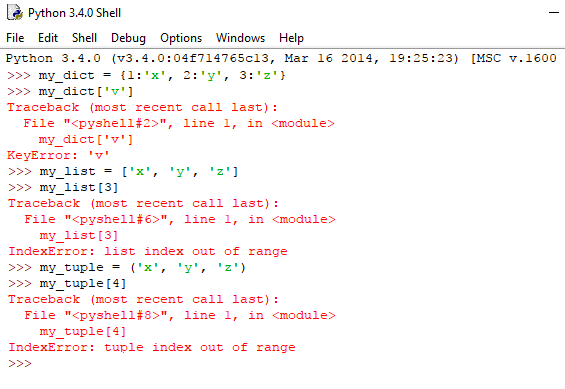Click the pyshell#6 traceback file line

(180, 219)
